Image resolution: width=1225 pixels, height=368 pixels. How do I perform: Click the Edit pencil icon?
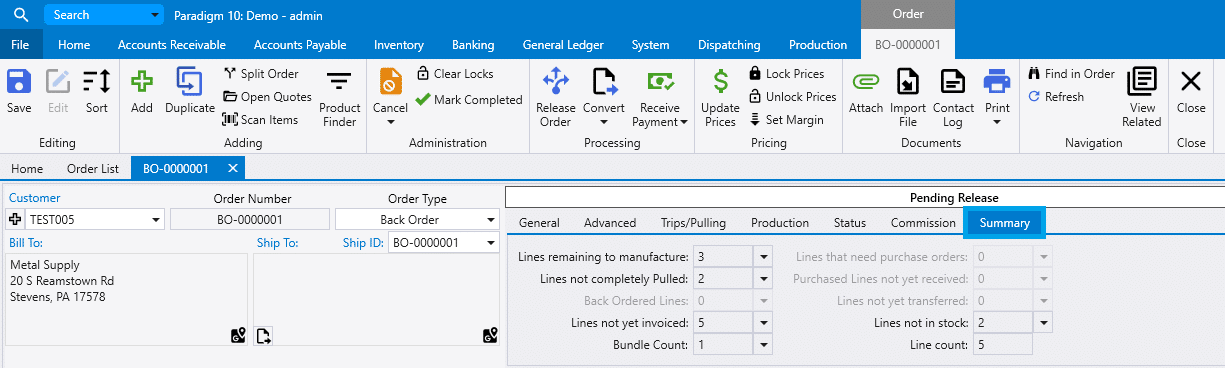[x=58, y=82]
